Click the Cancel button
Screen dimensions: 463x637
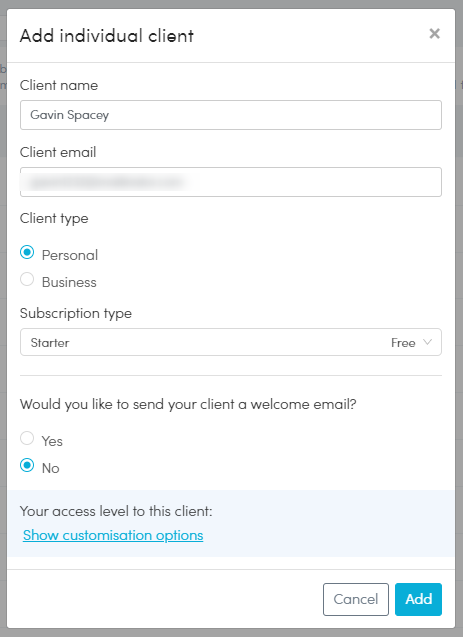point(356,599)
